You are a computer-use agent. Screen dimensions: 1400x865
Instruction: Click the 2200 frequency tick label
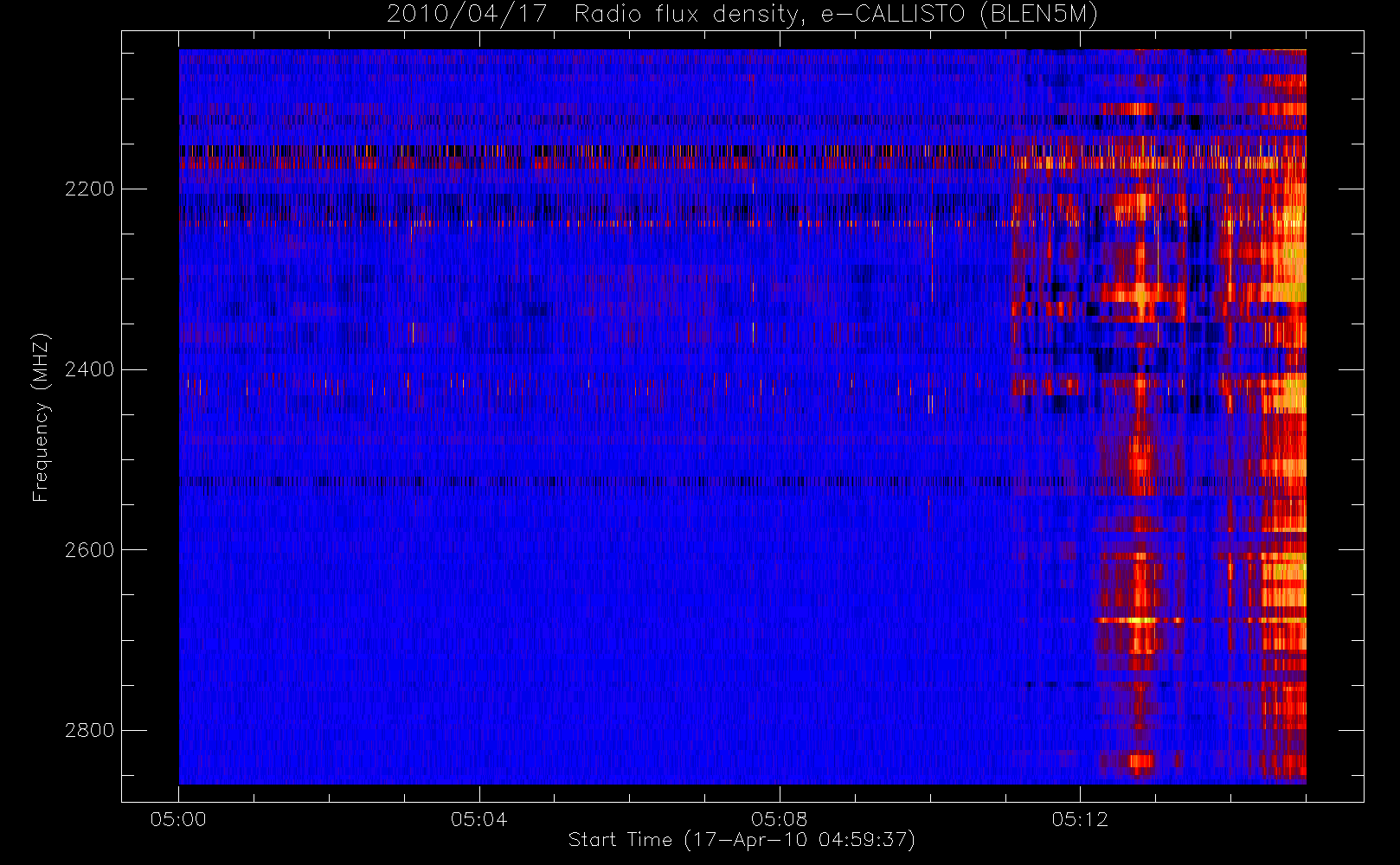click(89, 189)
